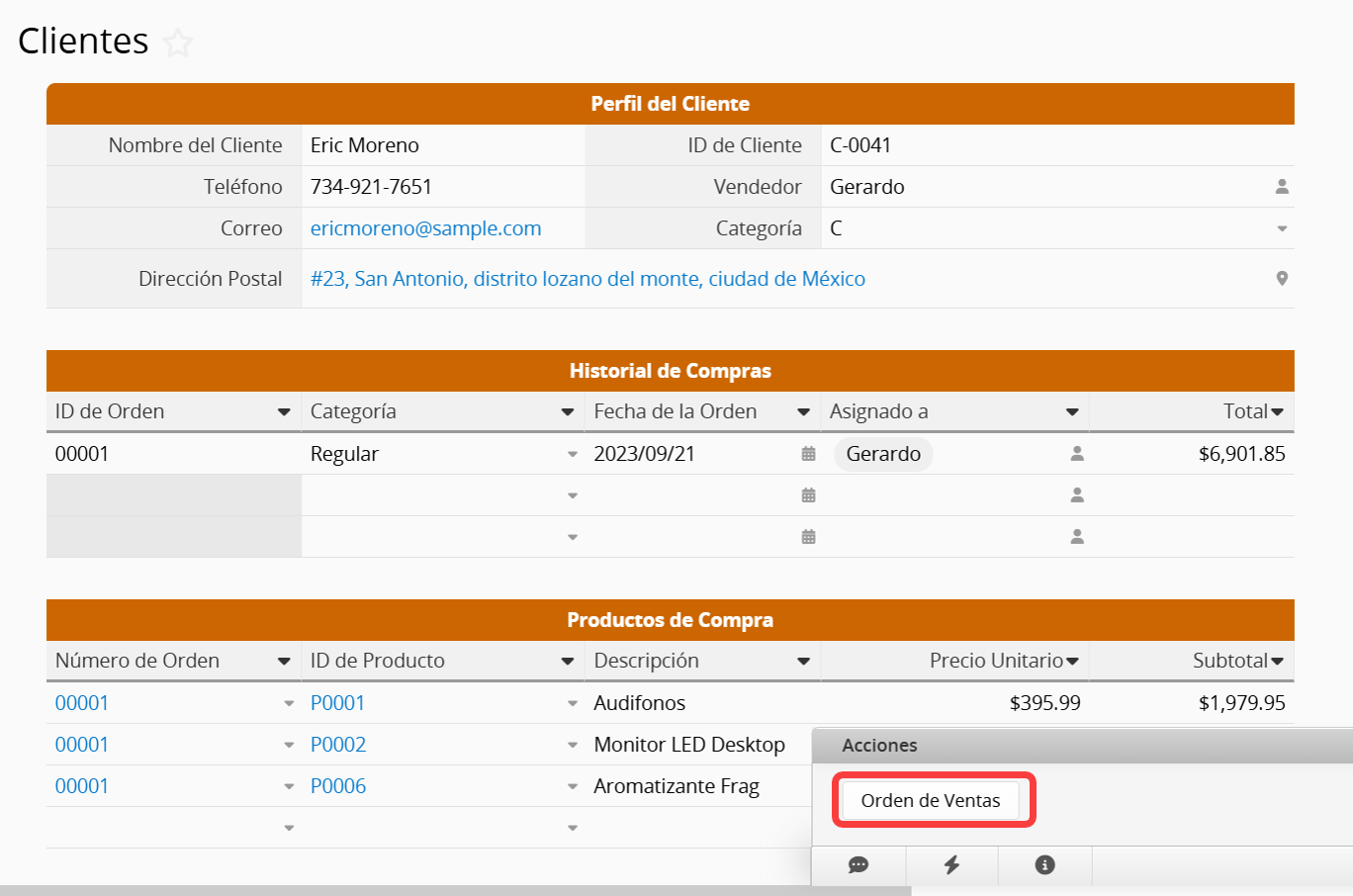Expand the Categoría dropdown showing C
Screen dimensions: 1353x896
(x=1282, y=228)
